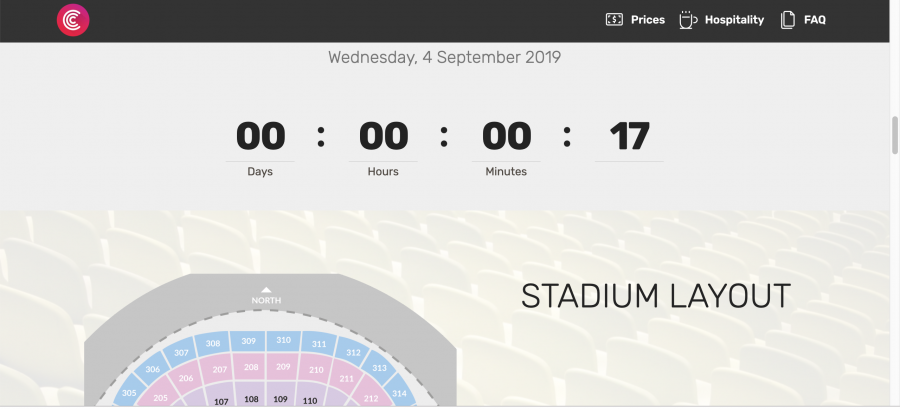Click the Prices banknote icon
The width and height of the screenshot is (900, 409).
coord(615,20)
